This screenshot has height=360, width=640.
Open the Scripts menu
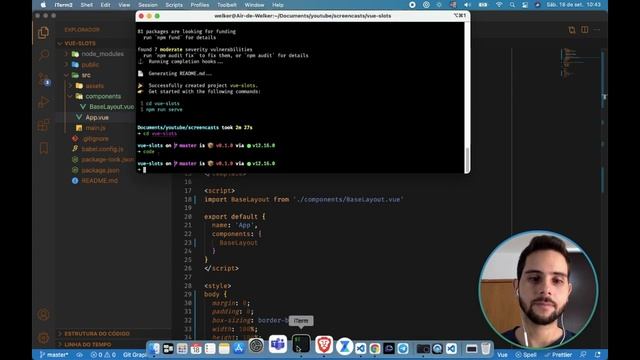pyautogui.click(x=174, y=5)
